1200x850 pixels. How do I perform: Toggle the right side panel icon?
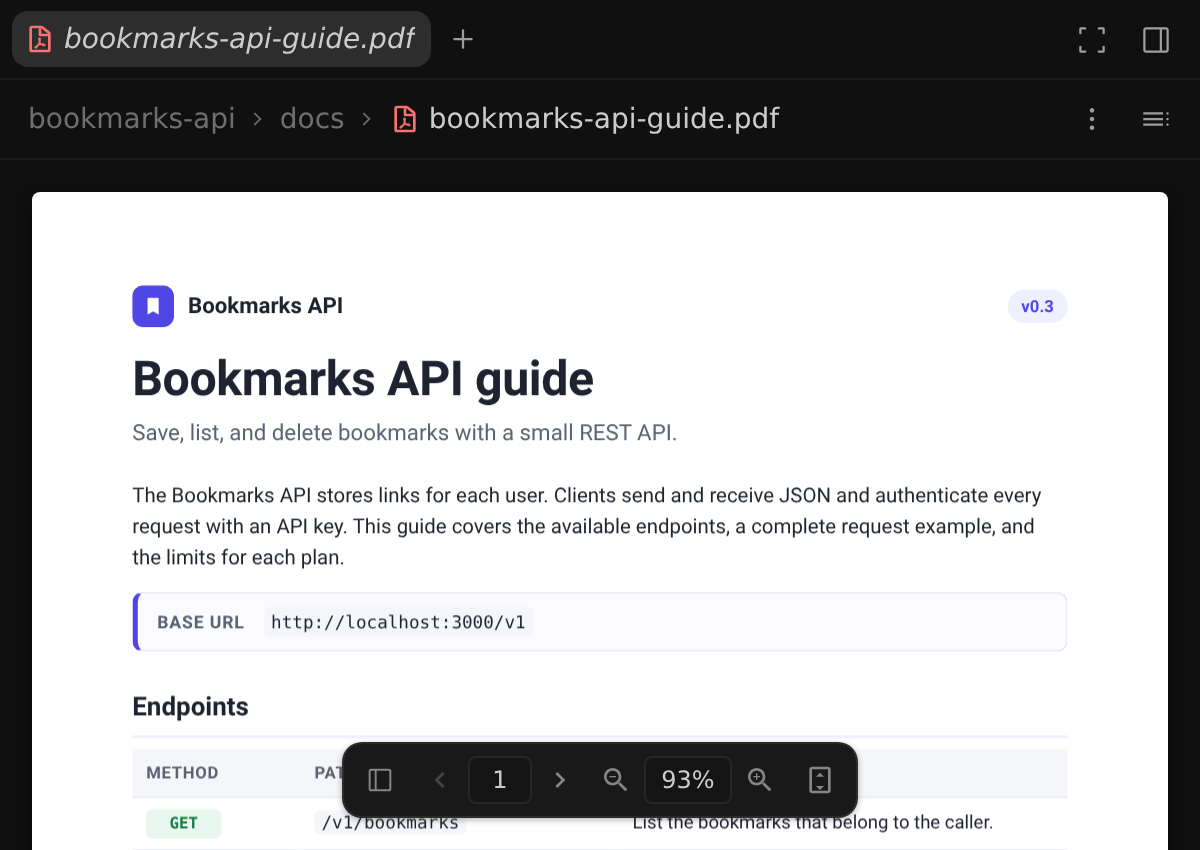point(1156,40)
